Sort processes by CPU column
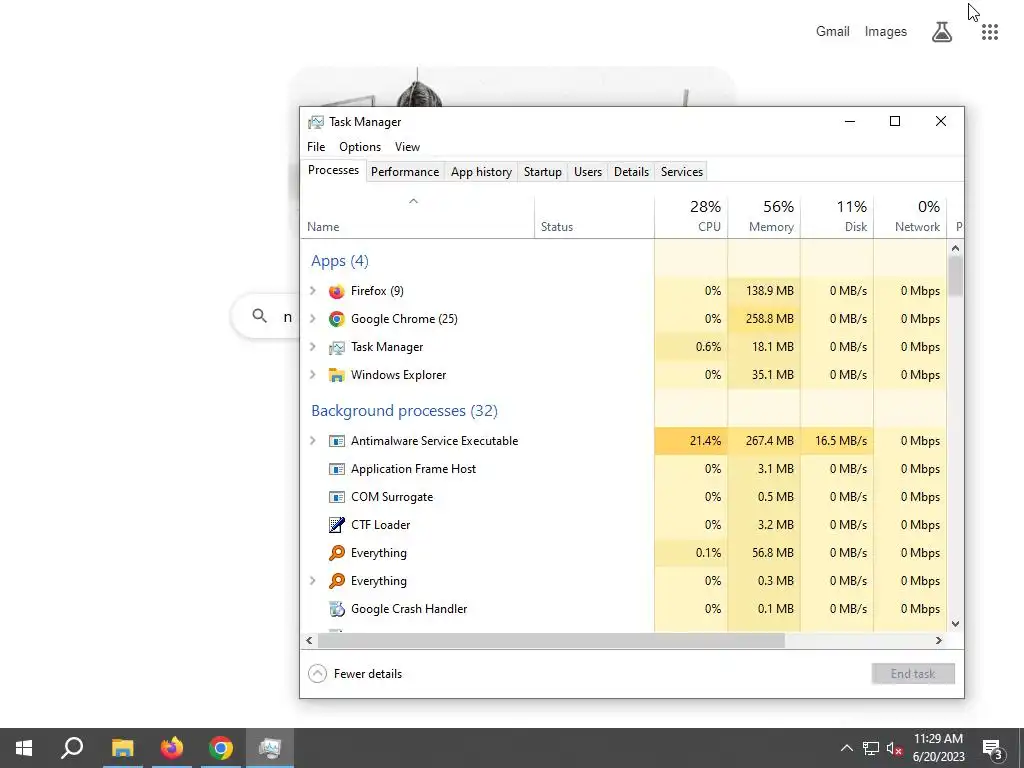 click(x=691, y=216)
